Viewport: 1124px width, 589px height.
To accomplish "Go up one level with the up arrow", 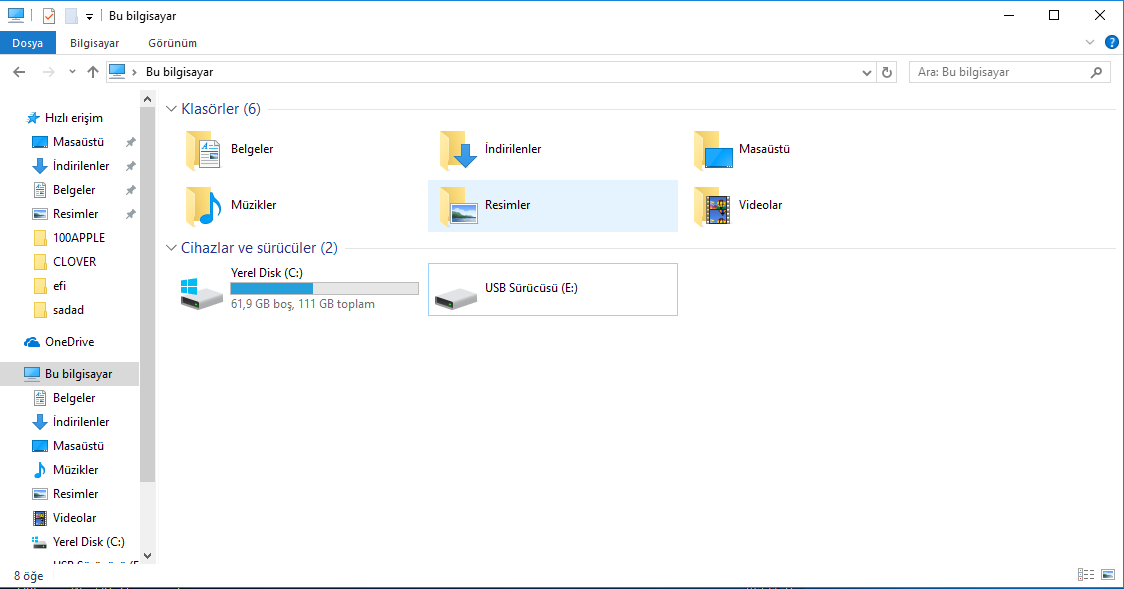I will point(93,72).
